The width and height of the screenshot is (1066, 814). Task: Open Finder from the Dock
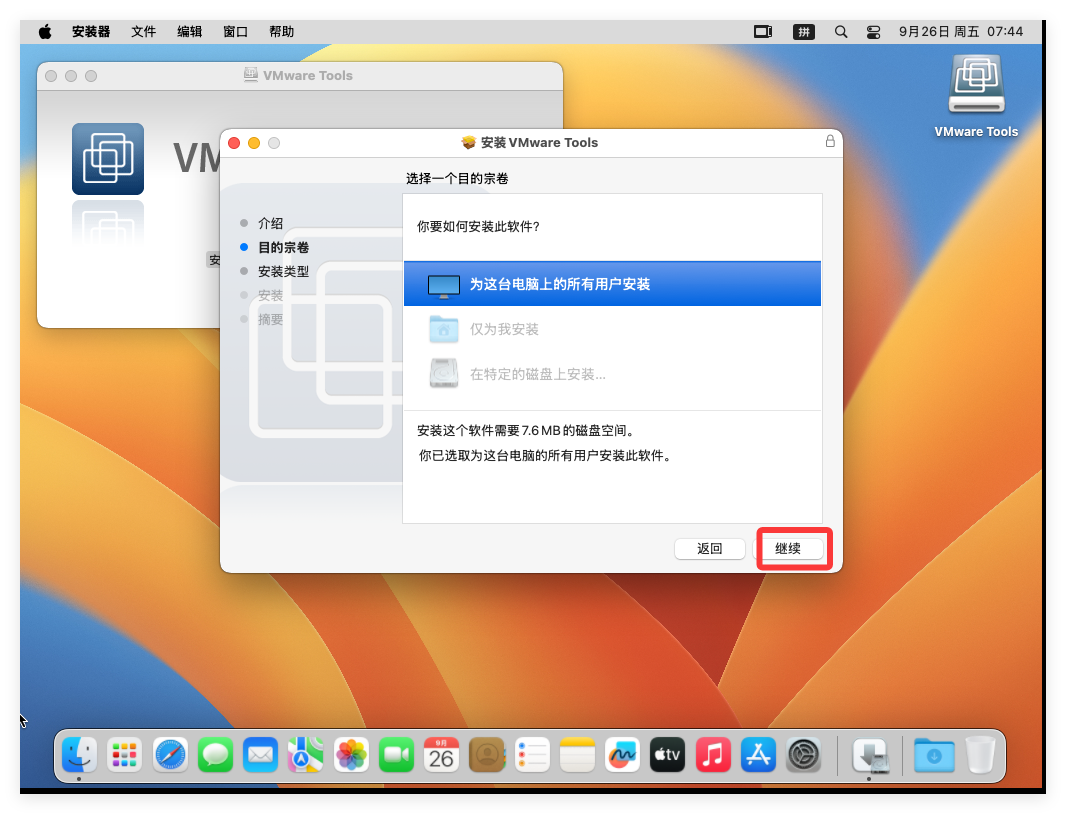[80, 755]
